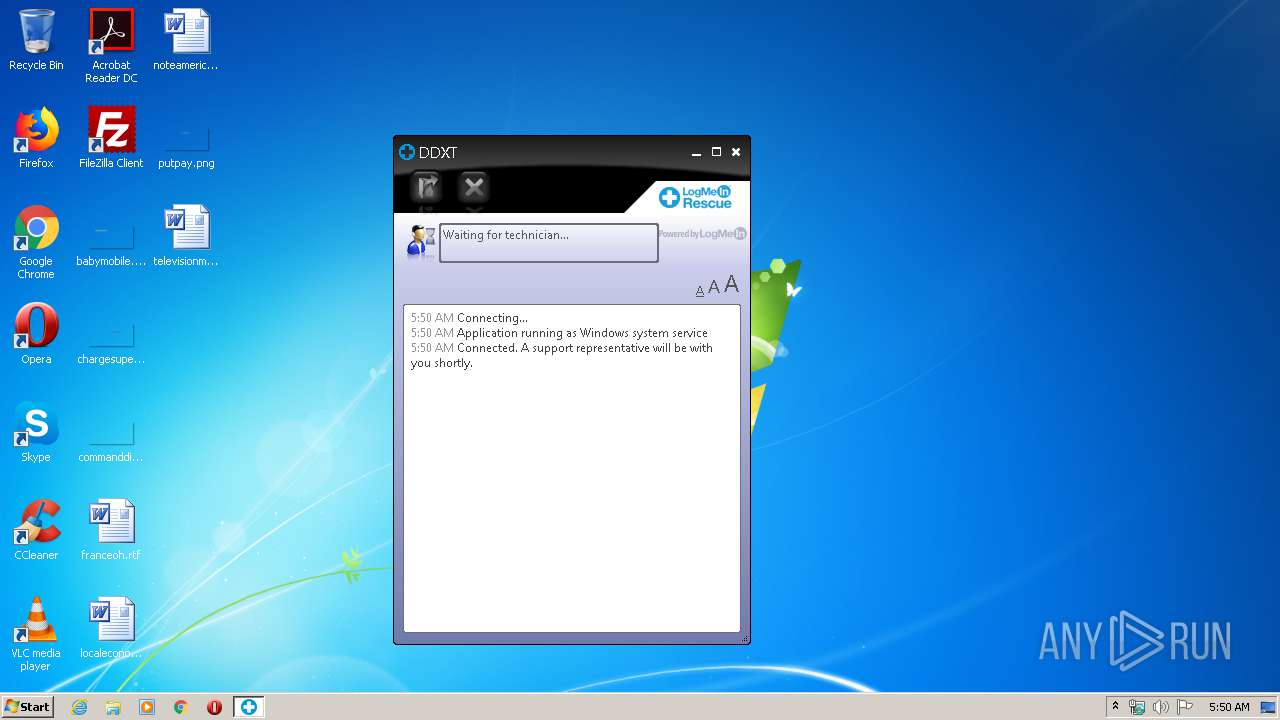Click the Powered by LogMeIn text
The width and height of the screenshot is (1280, 720).
click(x=702, y=234)
